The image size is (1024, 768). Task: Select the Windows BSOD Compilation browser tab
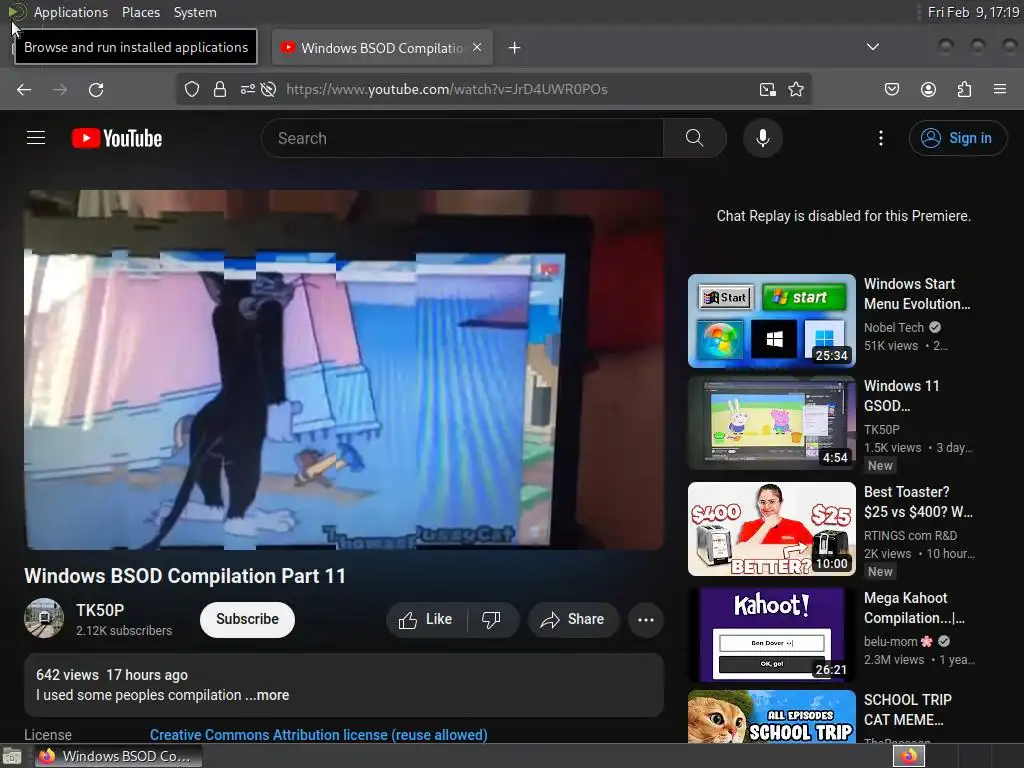[382, 48]
